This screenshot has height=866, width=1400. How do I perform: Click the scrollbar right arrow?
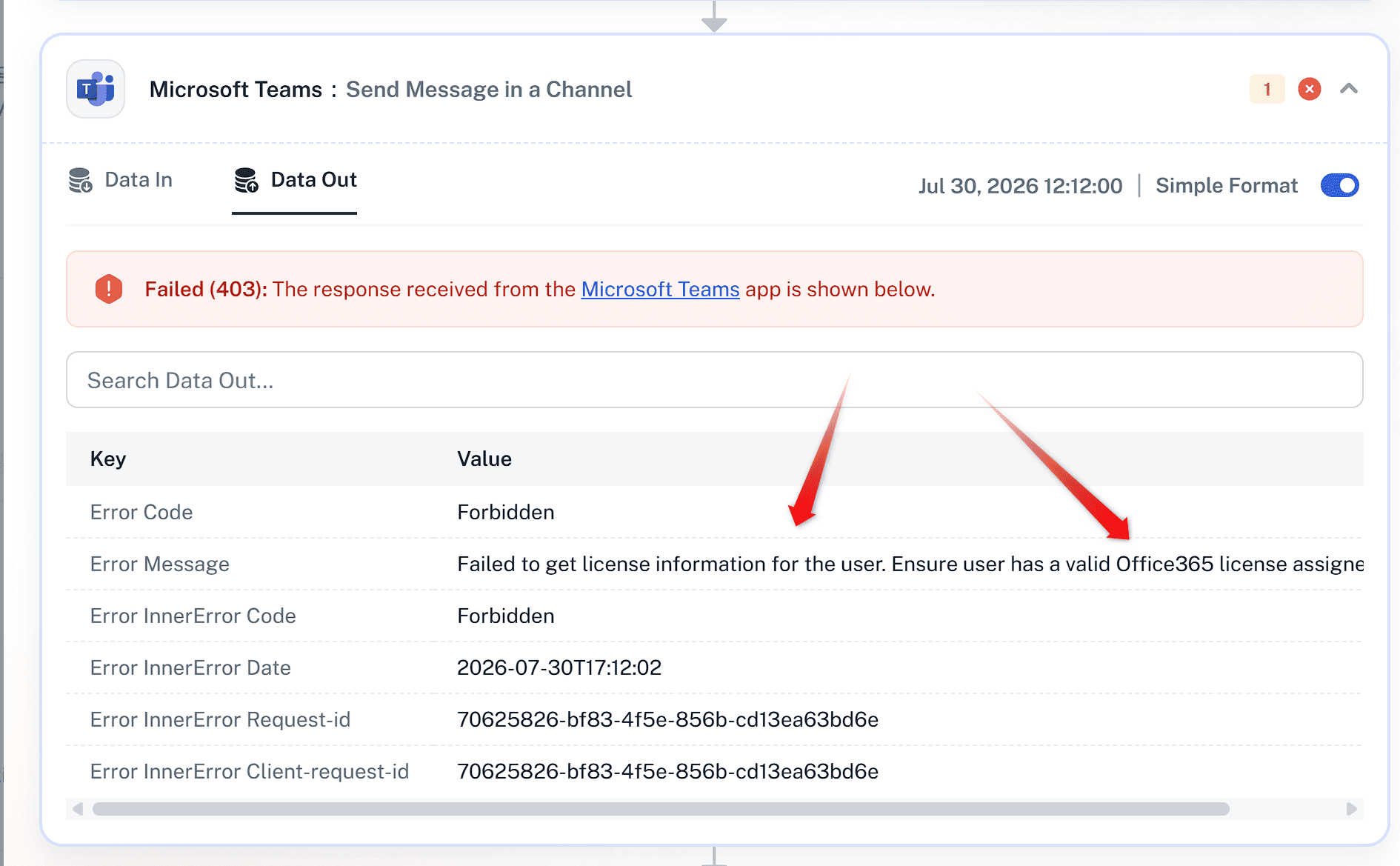(1352, 809)
